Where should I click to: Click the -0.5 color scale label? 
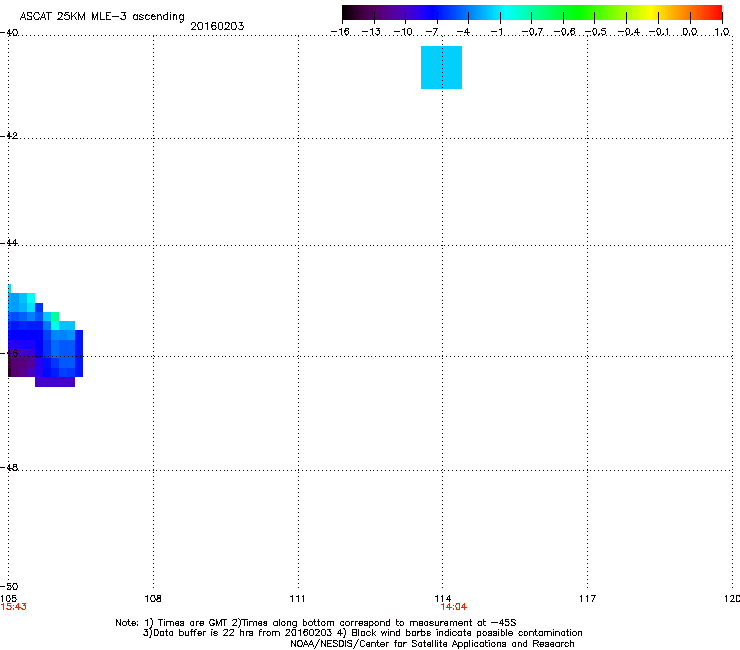[x=596, y=32]
